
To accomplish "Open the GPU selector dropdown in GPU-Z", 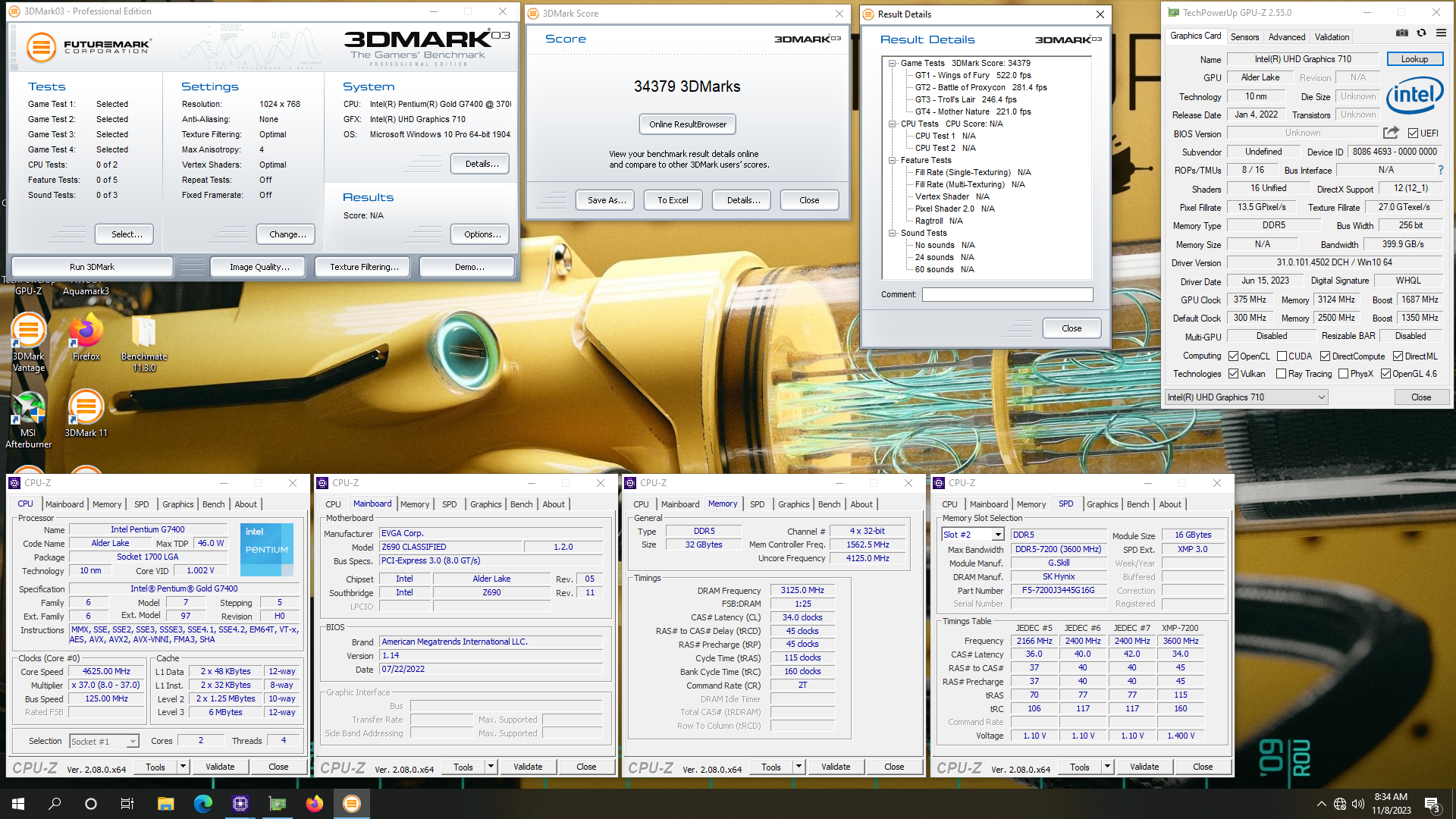I will click(1247, 397).
